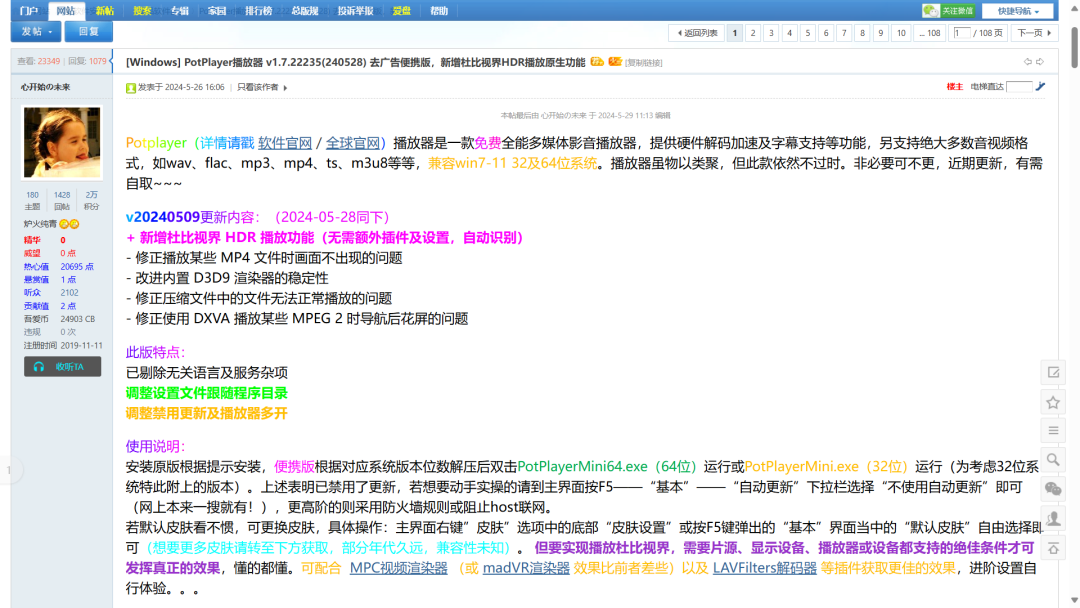This screenshot has height=608, width=1080.
Task: Open the 专辑 menu item
Action: tap(180, 11)
